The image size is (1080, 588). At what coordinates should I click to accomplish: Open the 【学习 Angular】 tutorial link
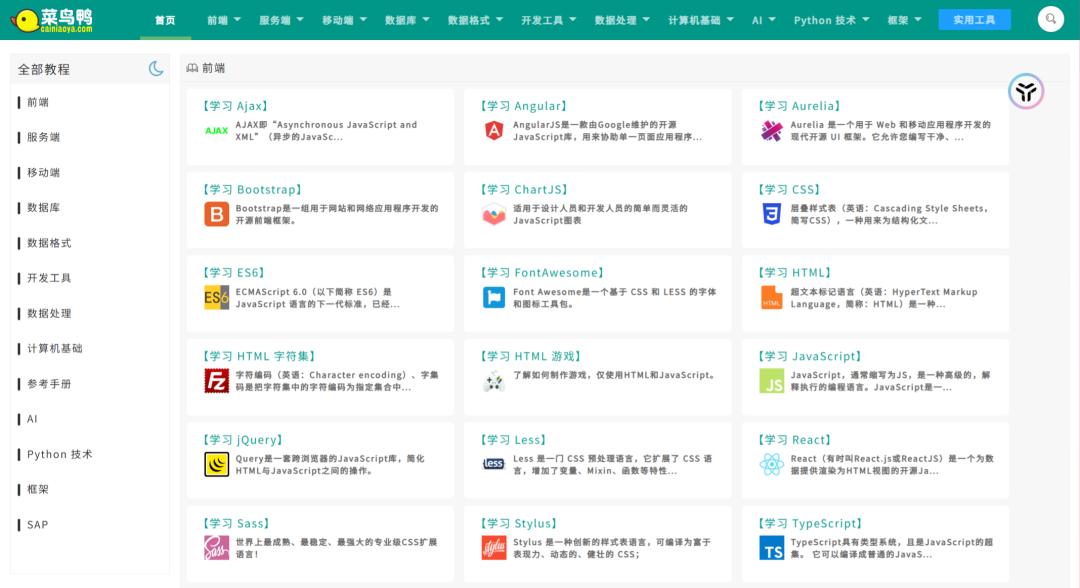click(523, 106)
